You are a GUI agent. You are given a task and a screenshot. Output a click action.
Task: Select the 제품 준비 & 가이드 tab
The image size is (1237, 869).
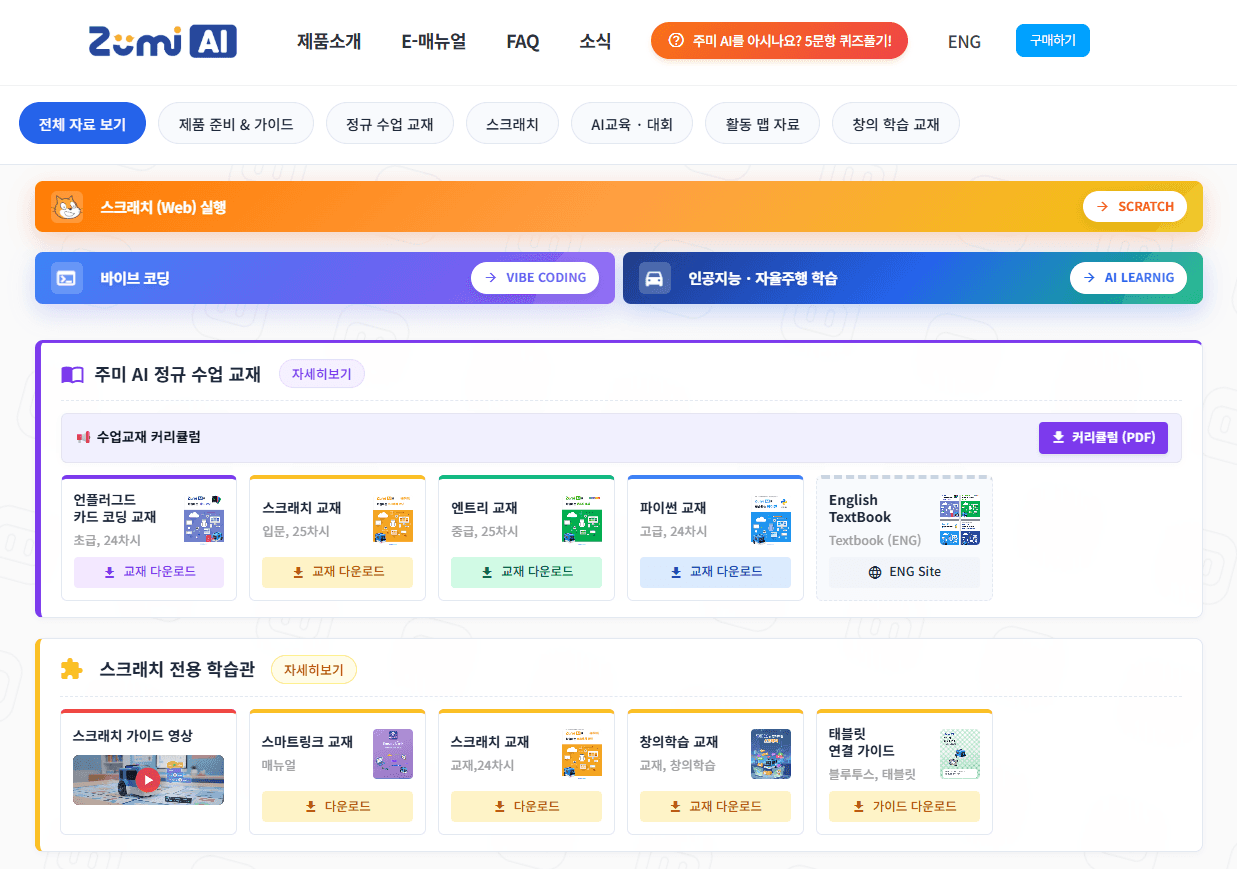(x=236, y=124)
